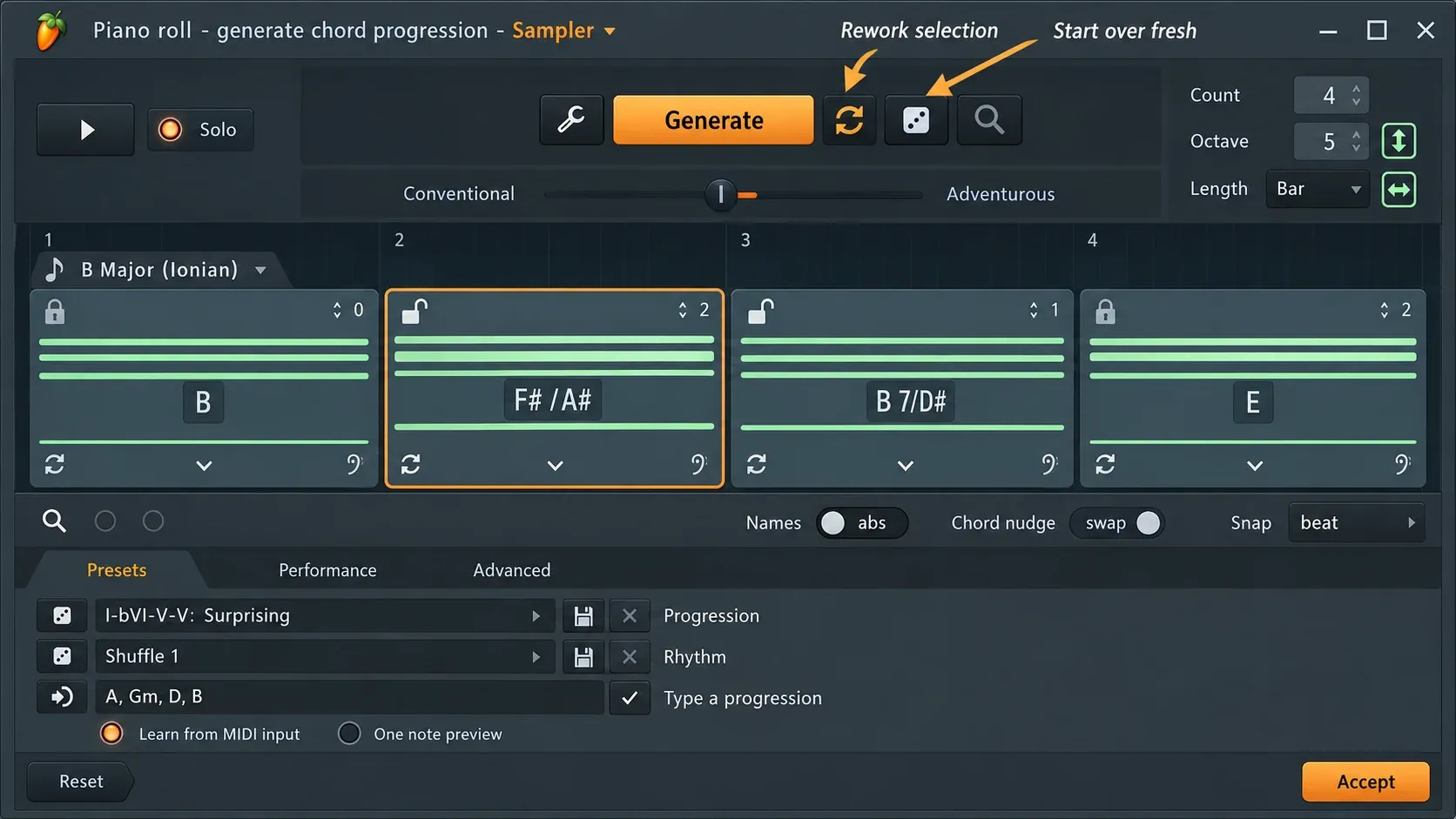Click the Count stepper arrows
Screen dimensions: 1456x819
click(1356, 95)
